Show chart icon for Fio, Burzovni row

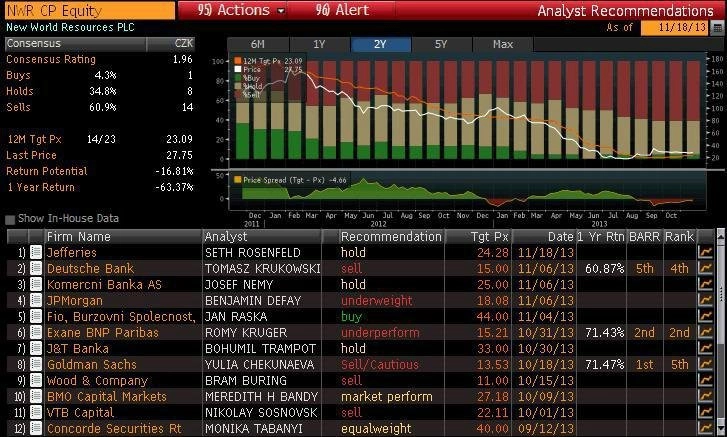point(705,317)
